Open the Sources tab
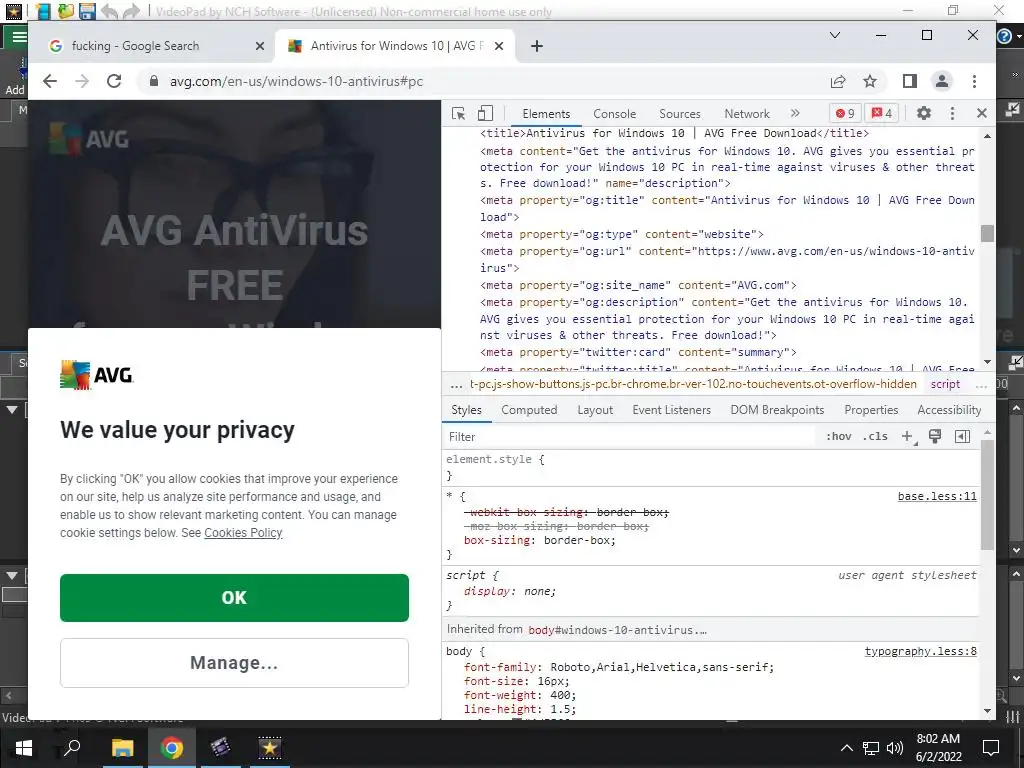Screen dimensions: 1024x768 pyautogui.click(x=679, y=114)
